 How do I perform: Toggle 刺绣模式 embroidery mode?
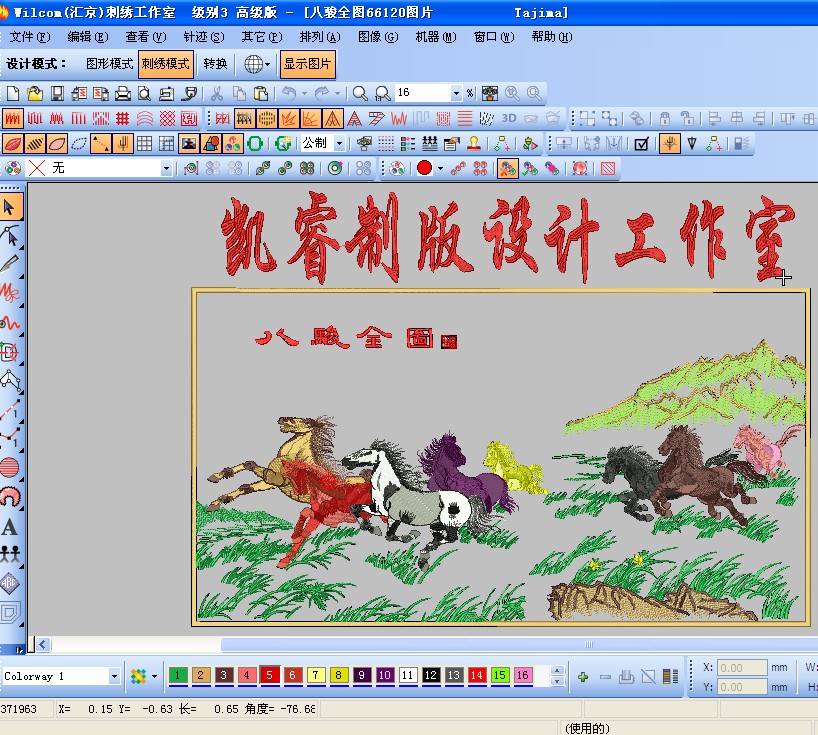tap(166, 64)
